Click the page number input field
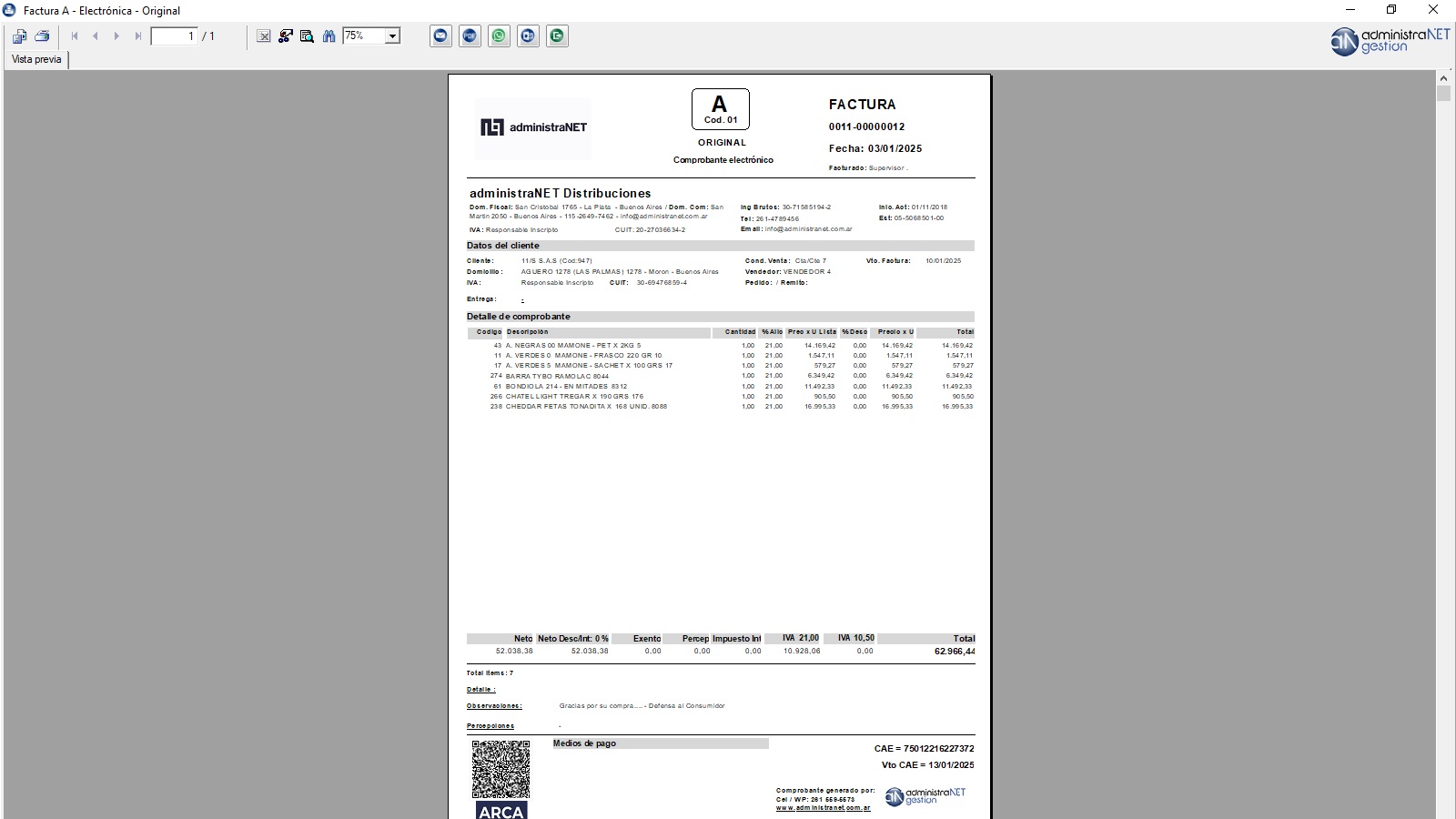The image size is (1456, 819). 174,36
